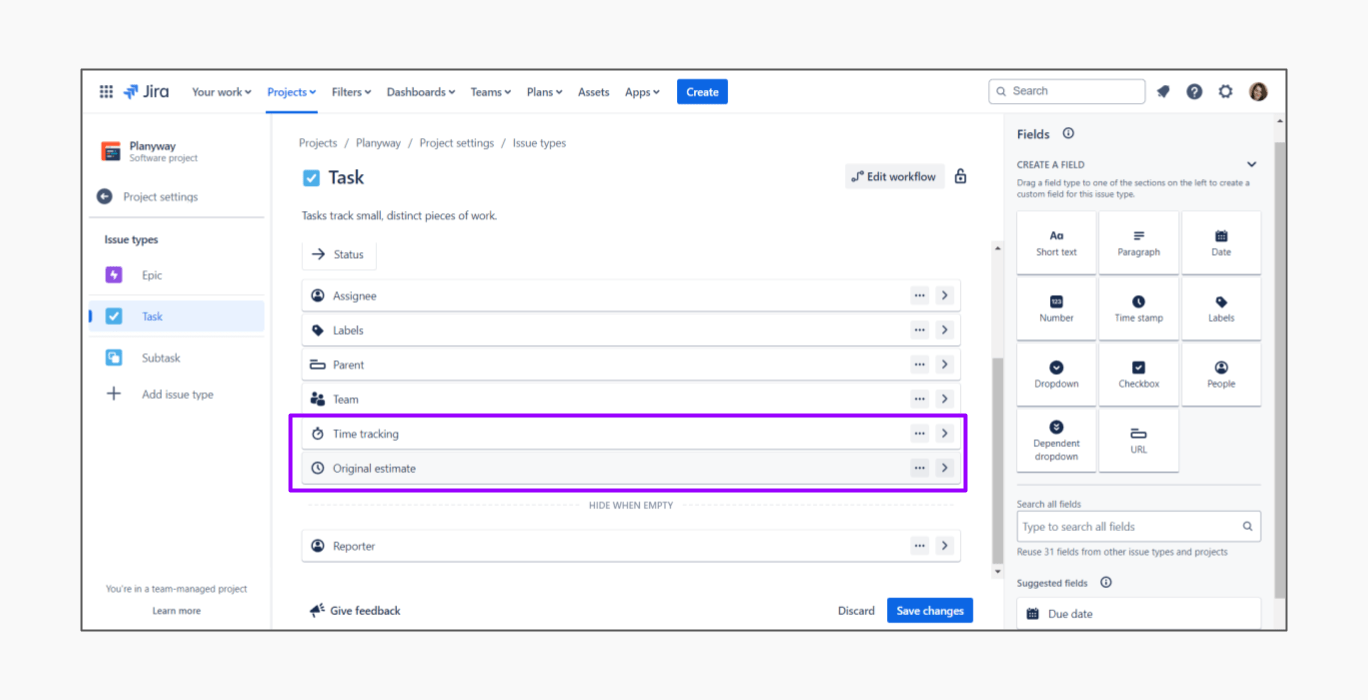Expand the Time tracking field chevron

tap(944, 434)
